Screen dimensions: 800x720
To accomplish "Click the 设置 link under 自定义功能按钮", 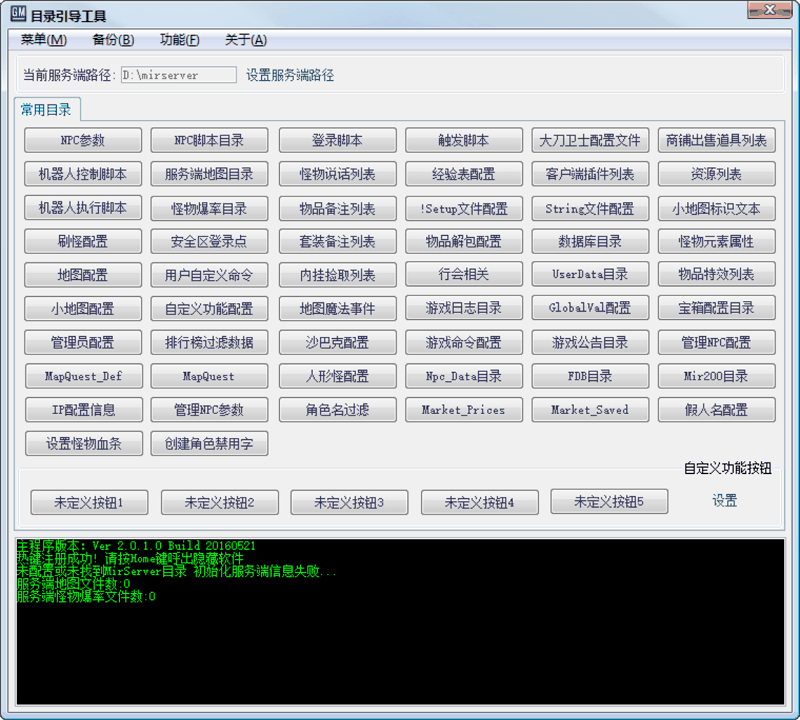I will tap(724, 500).
